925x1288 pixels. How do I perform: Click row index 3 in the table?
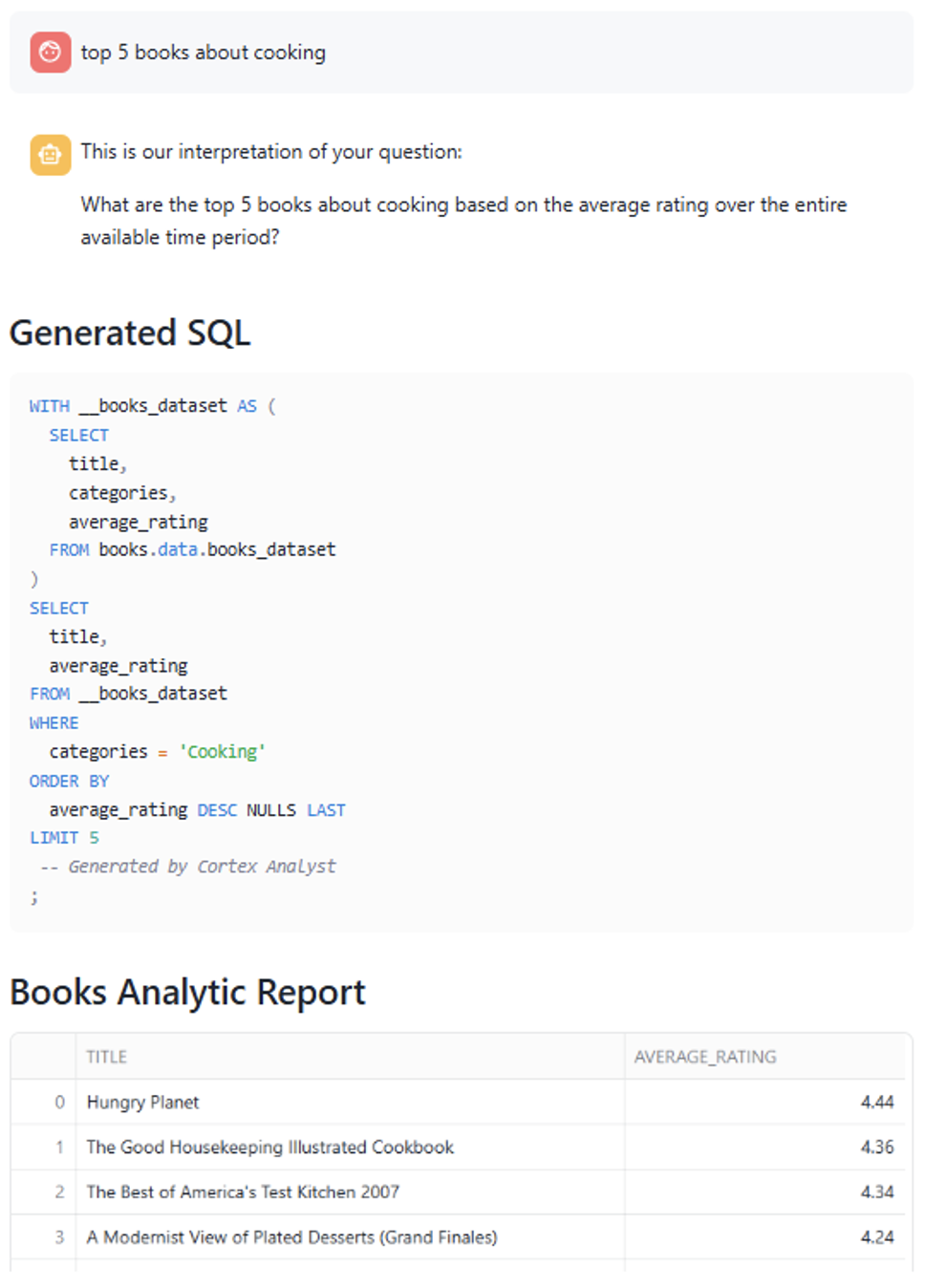click(59, 1237)
